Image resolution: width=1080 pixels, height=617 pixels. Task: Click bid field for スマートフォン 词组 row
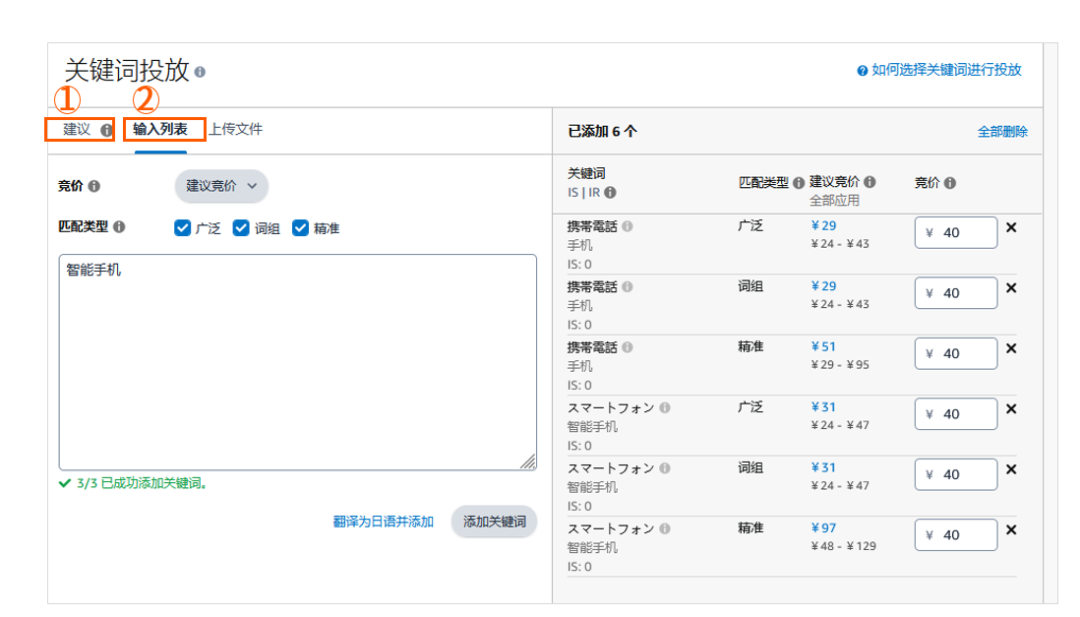click(x=956, y=475)
